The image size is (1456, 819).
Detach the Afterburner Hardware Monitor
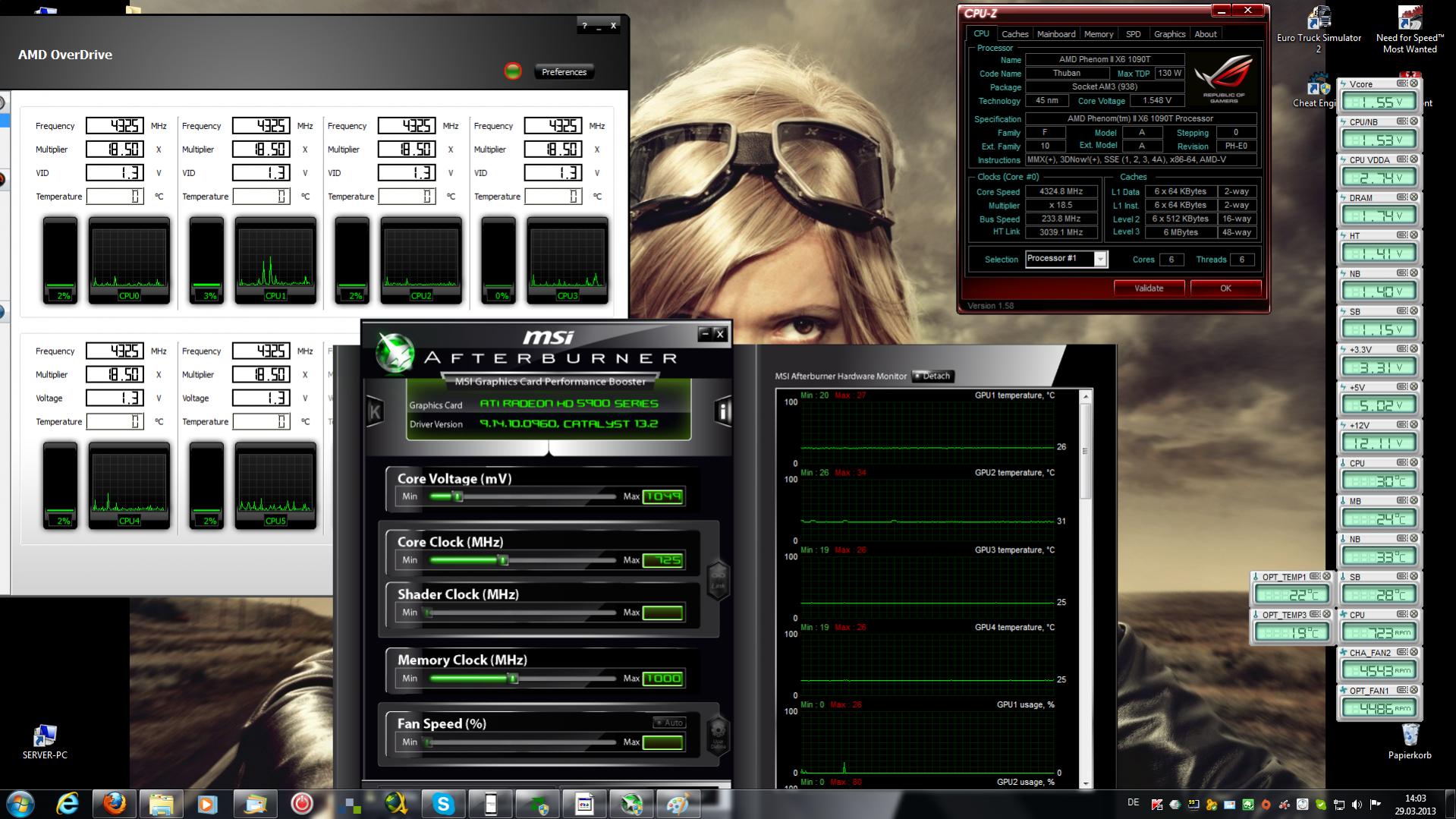tap(932, 376)
